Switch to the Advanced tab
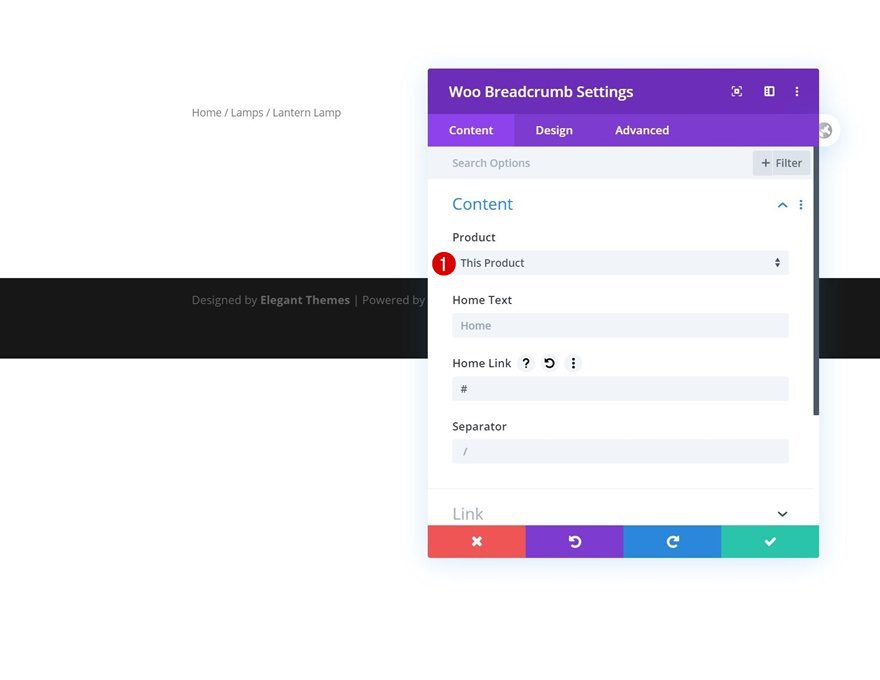Viewport: 880px width, 680px height. click(641, 130)
